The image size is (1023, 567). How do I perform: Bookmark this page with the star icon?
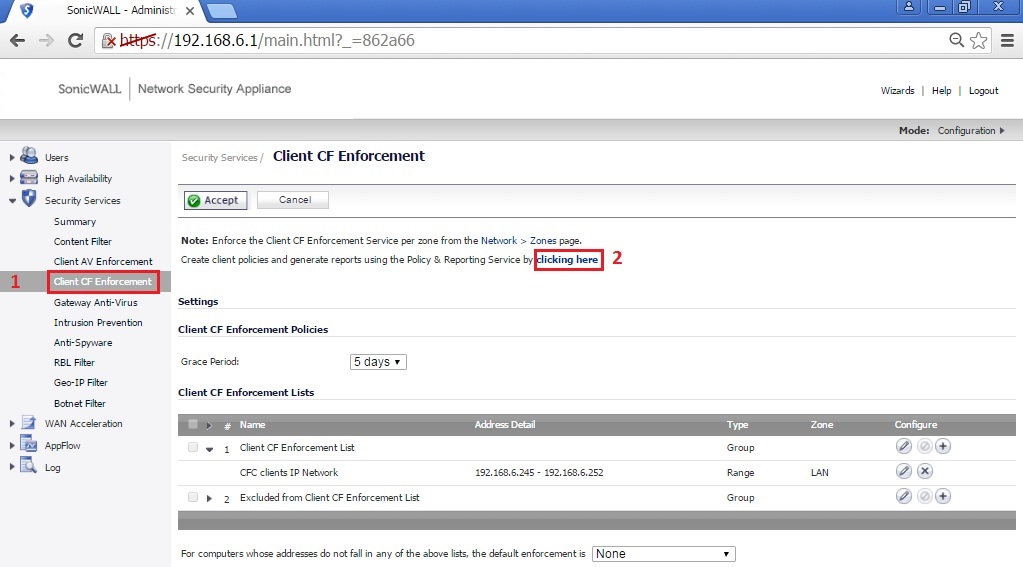point(978,41)
